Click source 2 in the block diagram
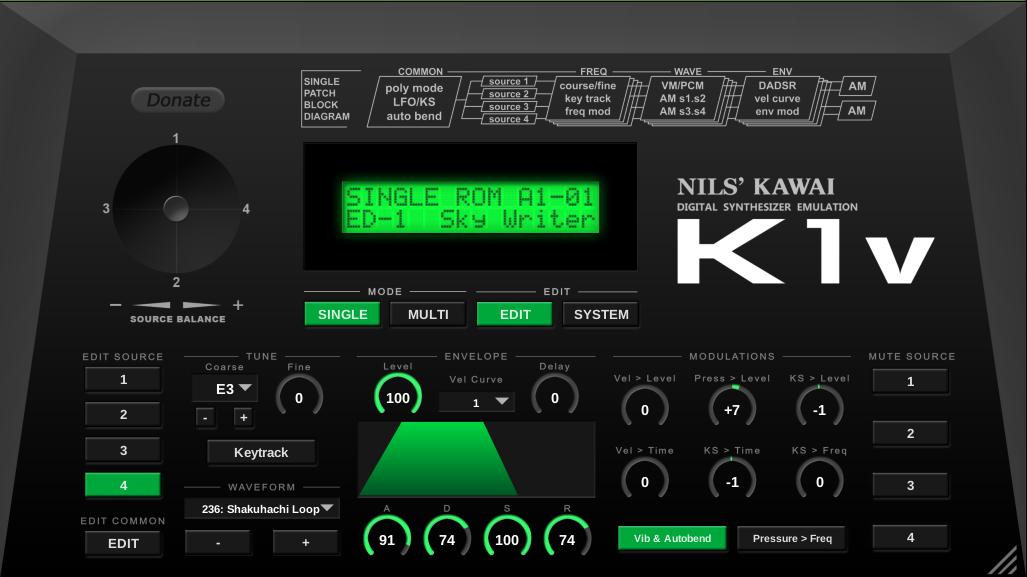 (509, 94)
